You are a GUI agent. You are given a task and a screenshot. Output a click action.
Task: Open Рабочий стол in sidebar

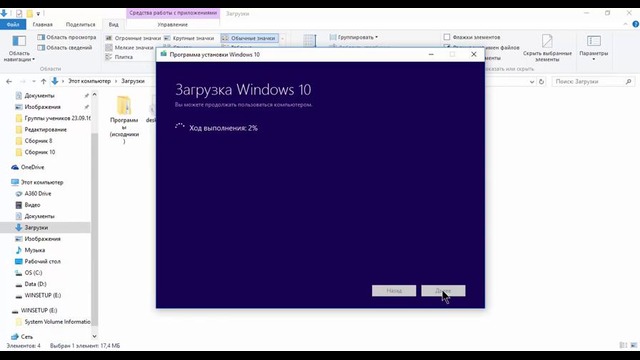42,262
